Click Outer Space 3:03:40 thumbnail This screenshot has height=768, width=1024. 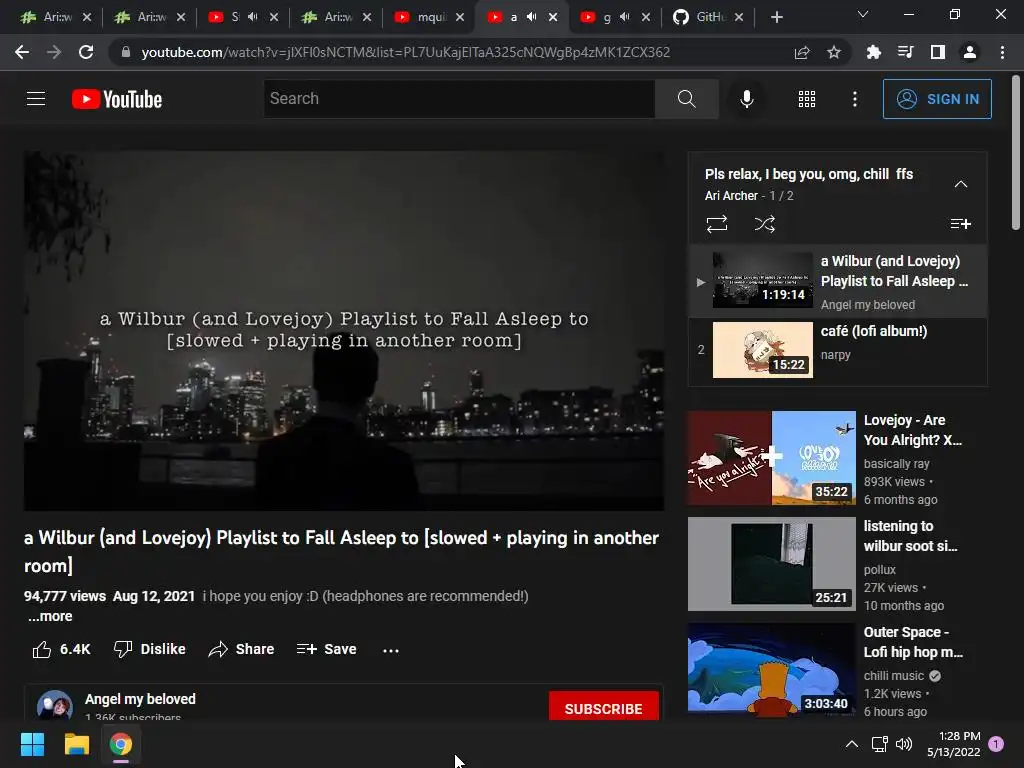coord(771,669)
